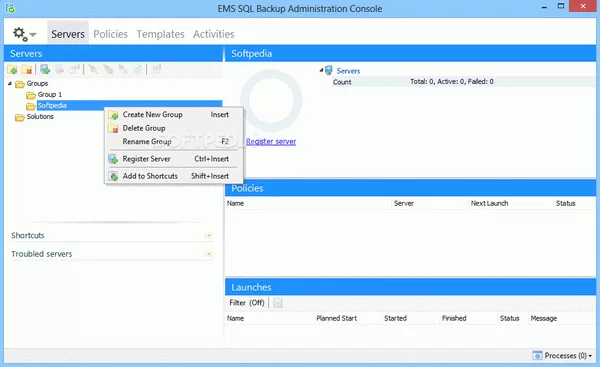Image resolution: width=600 pixels, height=367 pixels.
Task: Click the Troubled servers label
Action: [41, 254]
